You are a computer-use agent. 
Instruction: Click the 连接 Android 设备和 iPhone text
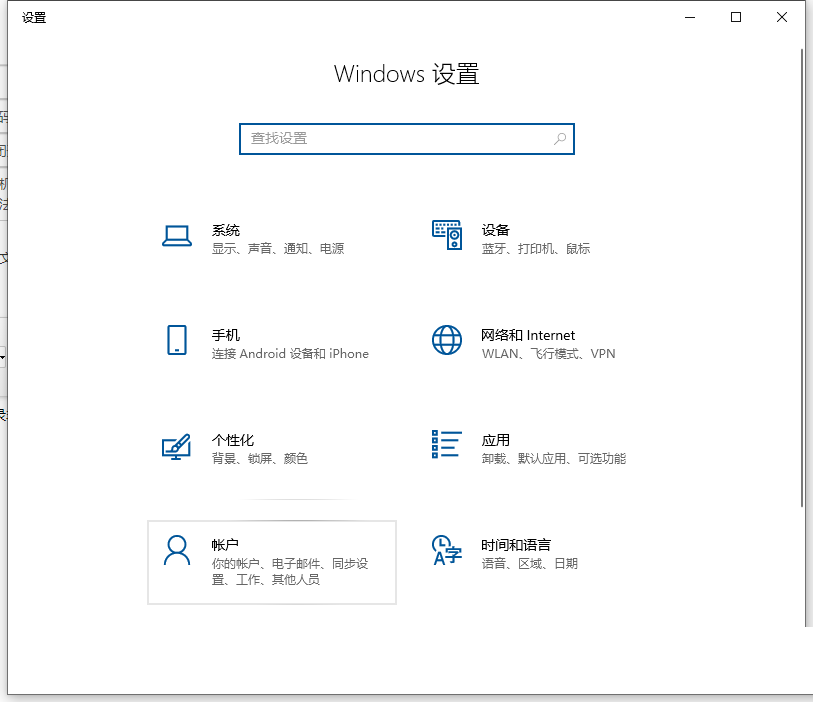pos(290,354)
